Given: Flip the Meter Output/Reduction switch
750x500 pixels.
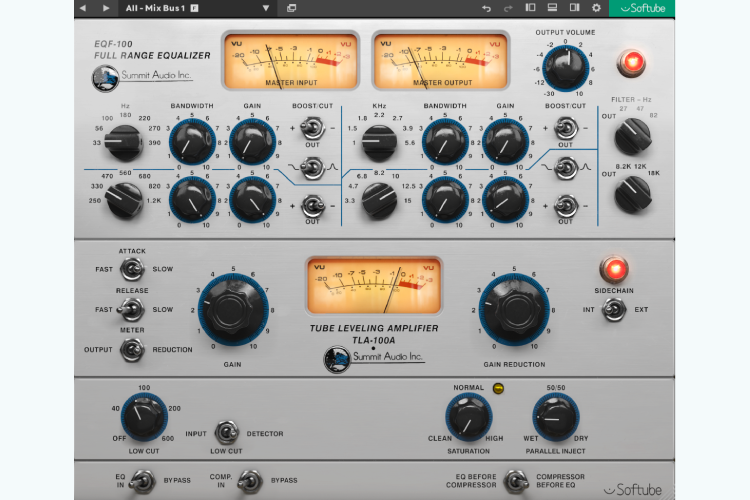Looking at the screenshot, I should [132, 349].
